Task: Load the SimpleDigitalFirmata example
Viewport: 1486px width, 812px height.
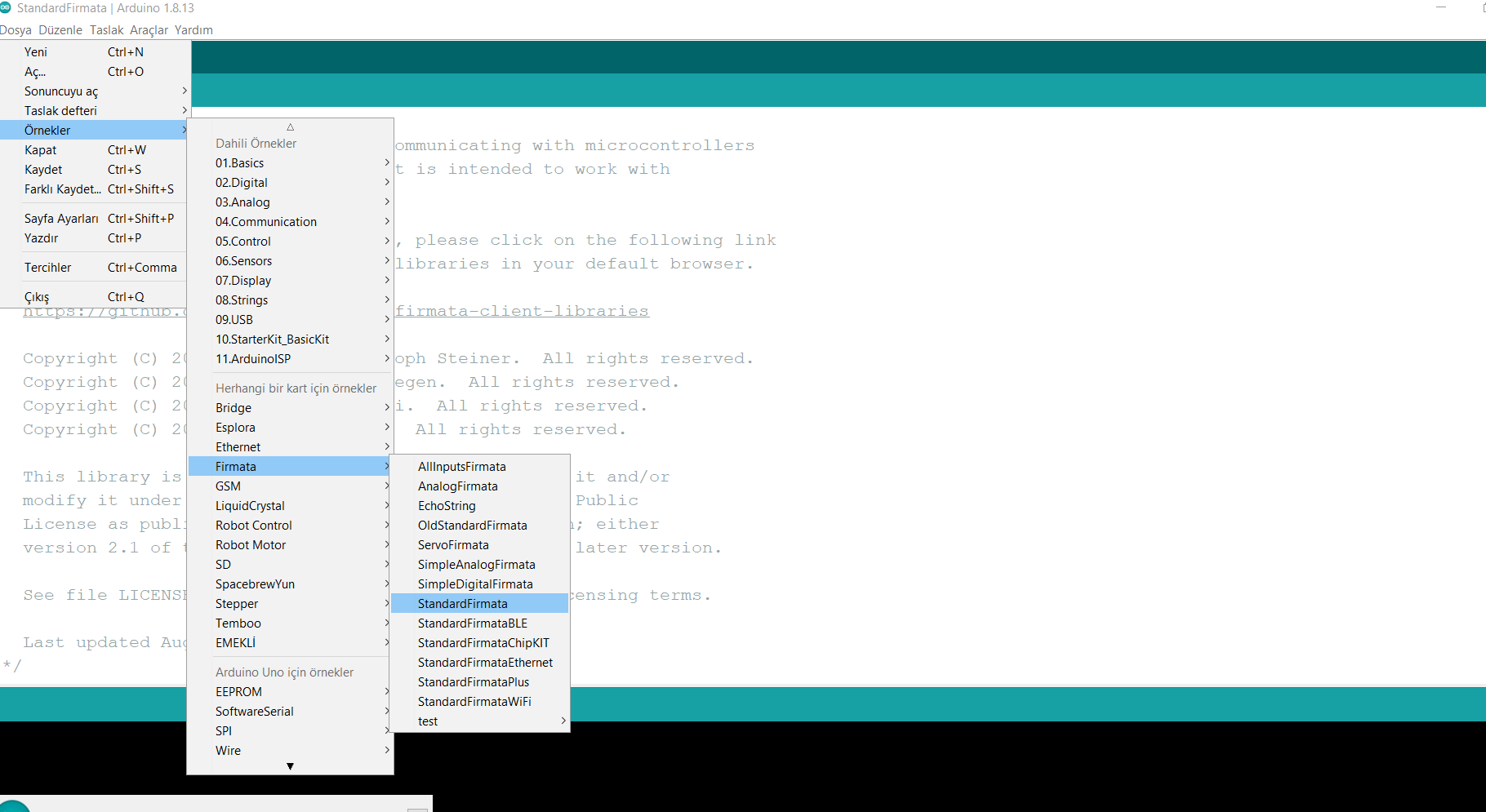Action: tap(480, 584)
